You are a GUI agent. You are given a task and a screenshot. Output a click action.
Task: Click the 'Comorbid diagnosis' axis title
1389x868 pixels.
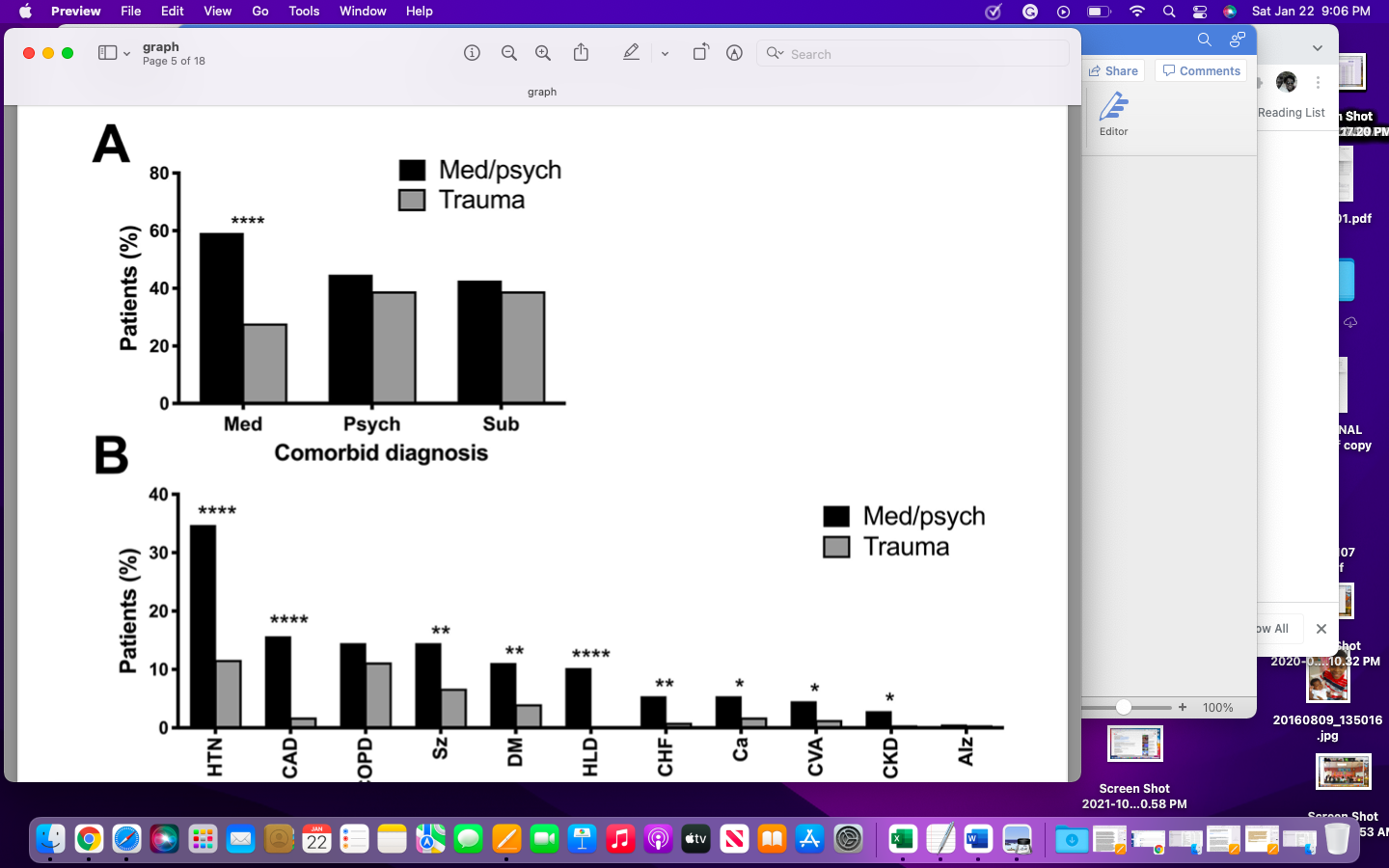(x=381, y=453)
